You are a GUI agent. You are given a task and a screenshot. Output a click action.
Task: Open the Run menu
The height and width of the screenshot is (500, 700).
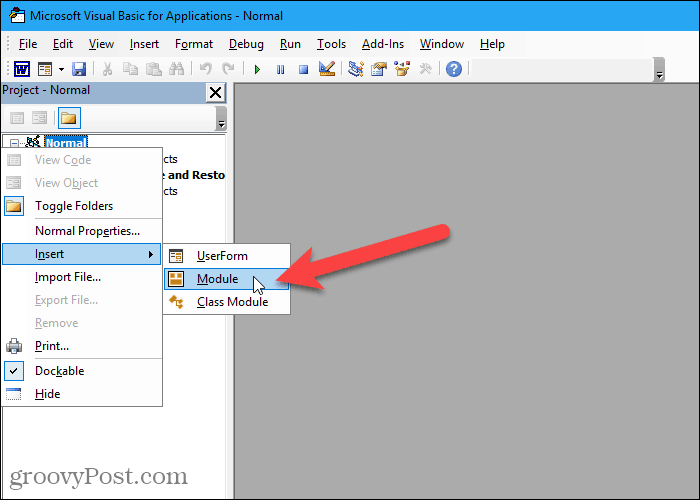pos(290,44)
